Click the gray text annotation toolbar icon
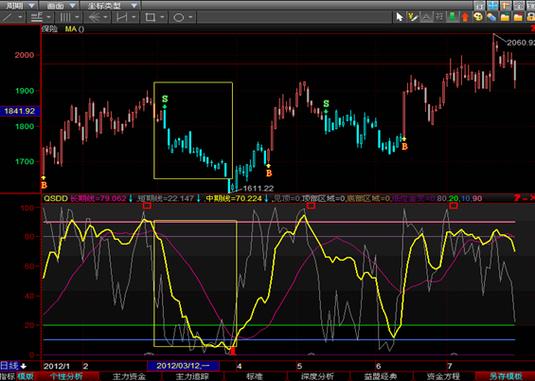 [439, 17]
